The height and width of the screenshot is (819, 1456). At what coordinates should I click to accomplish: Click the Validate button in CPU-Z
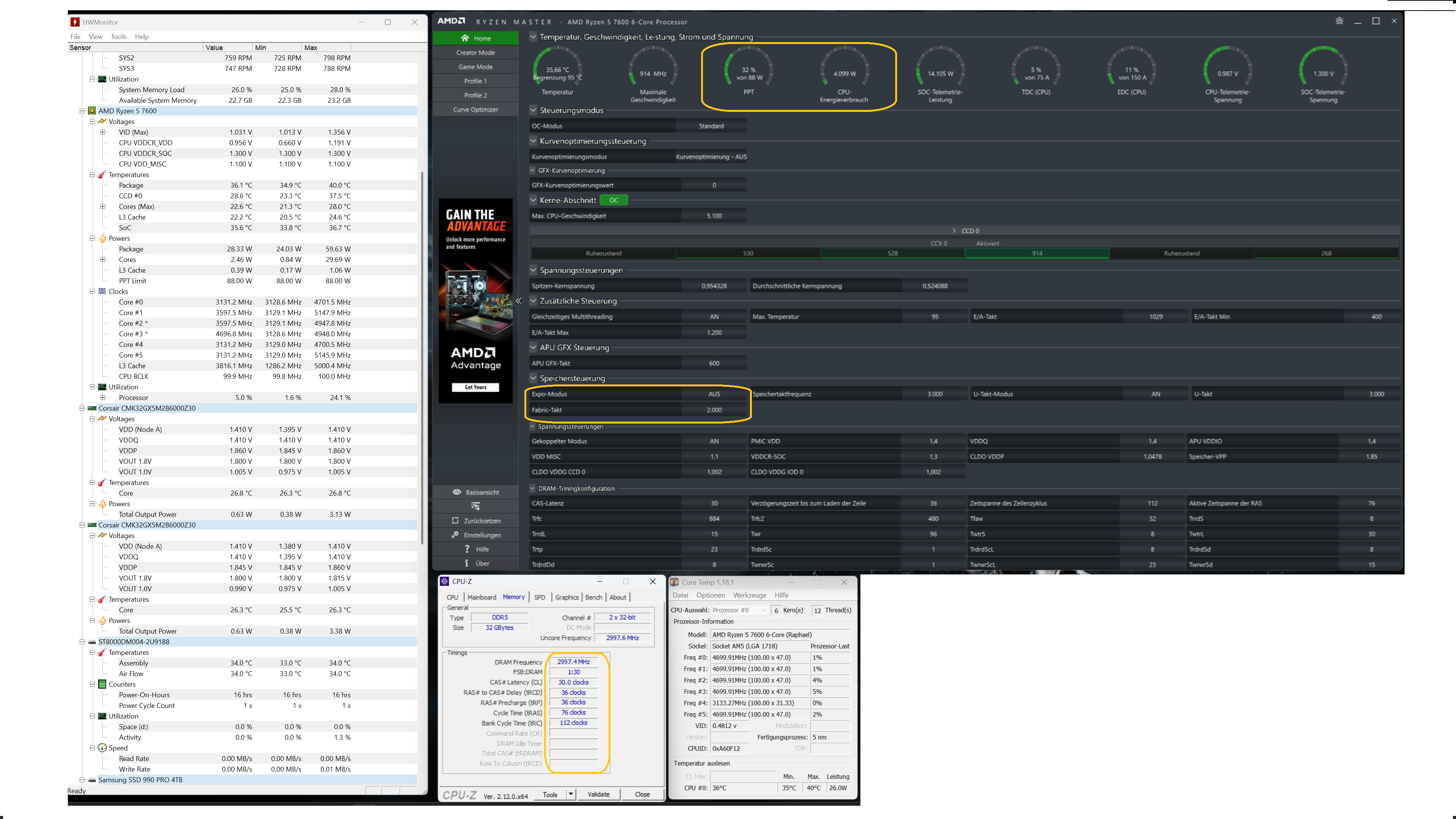point(599,794)
